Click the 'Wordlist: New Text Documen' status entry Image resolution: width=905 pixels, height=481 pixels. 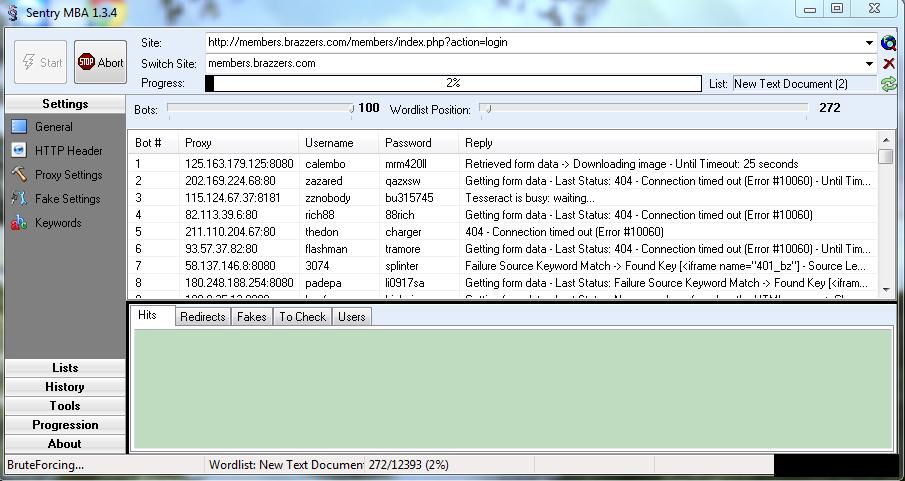[x=286, y=465]
